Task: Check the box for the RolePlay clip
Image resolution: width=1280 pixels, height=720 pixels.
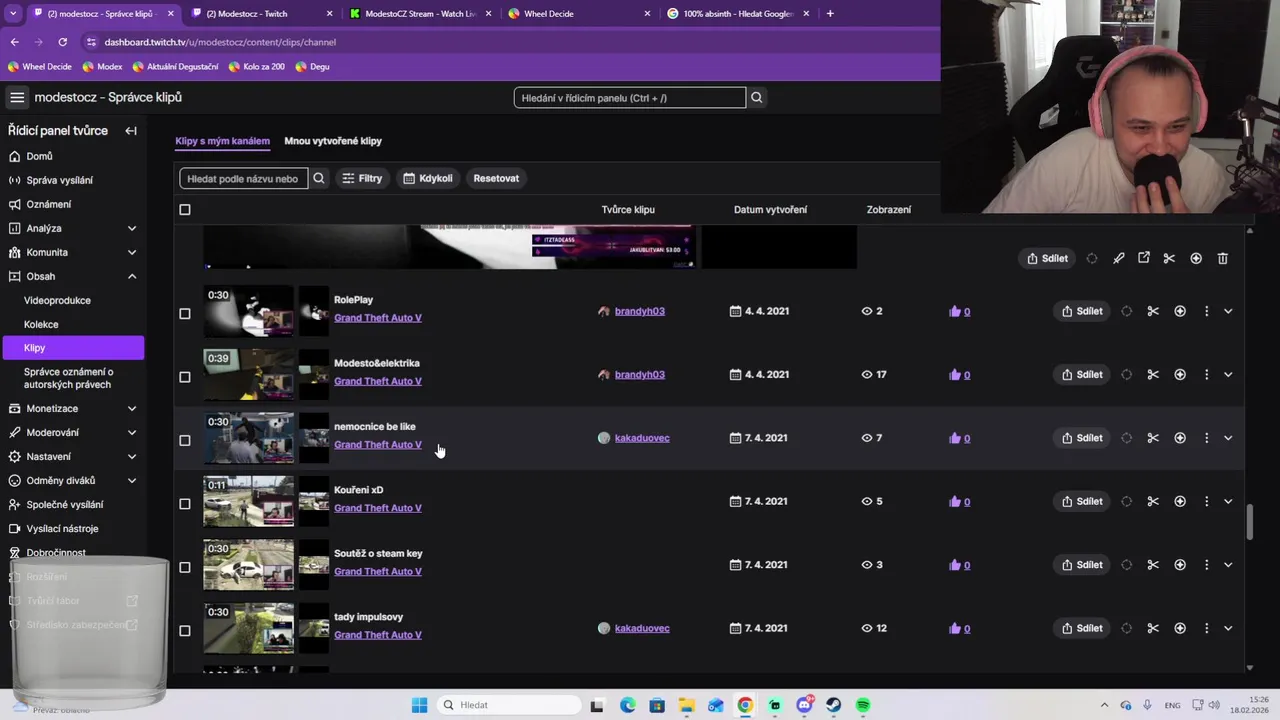Action: 184,314
